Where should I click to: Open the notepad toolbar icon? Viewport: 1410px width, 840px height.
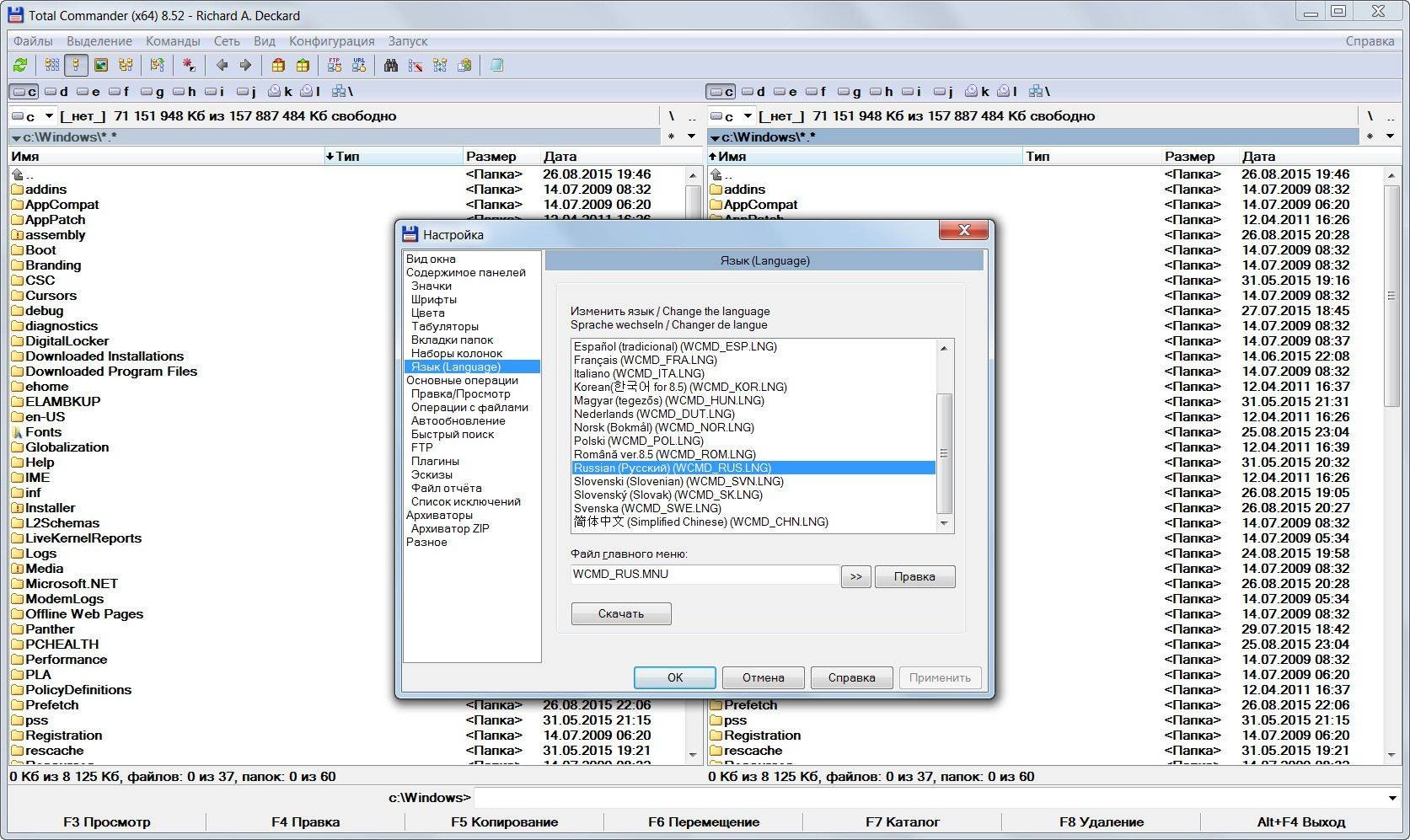[496, 65]
